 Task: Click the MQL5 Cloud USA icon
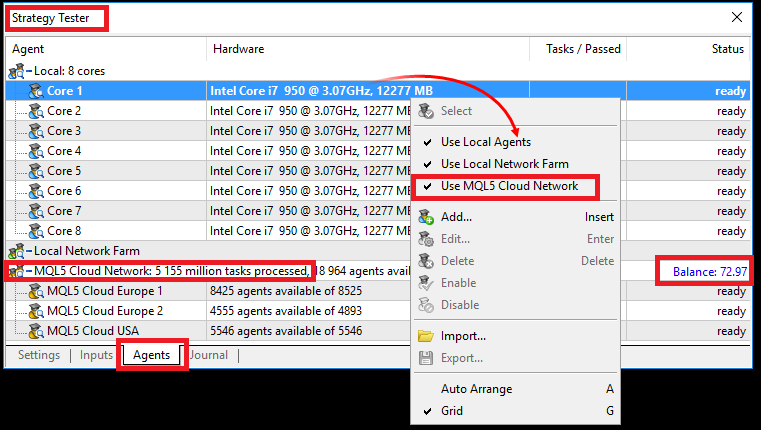coord(36,331)
